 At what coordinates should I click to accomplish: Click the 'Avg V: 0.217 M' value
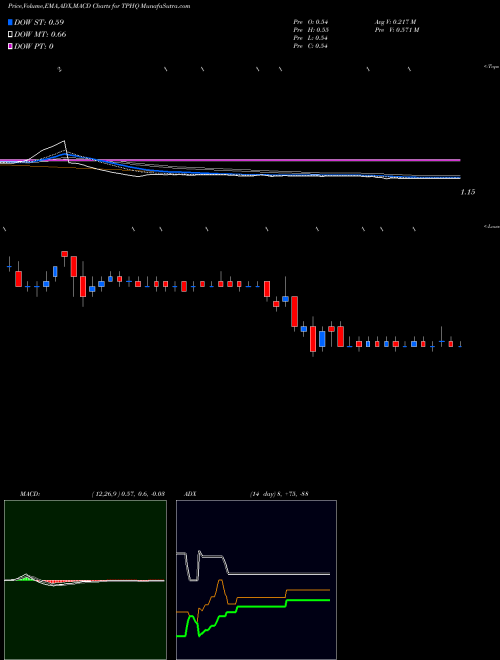[x=394, y=22]
